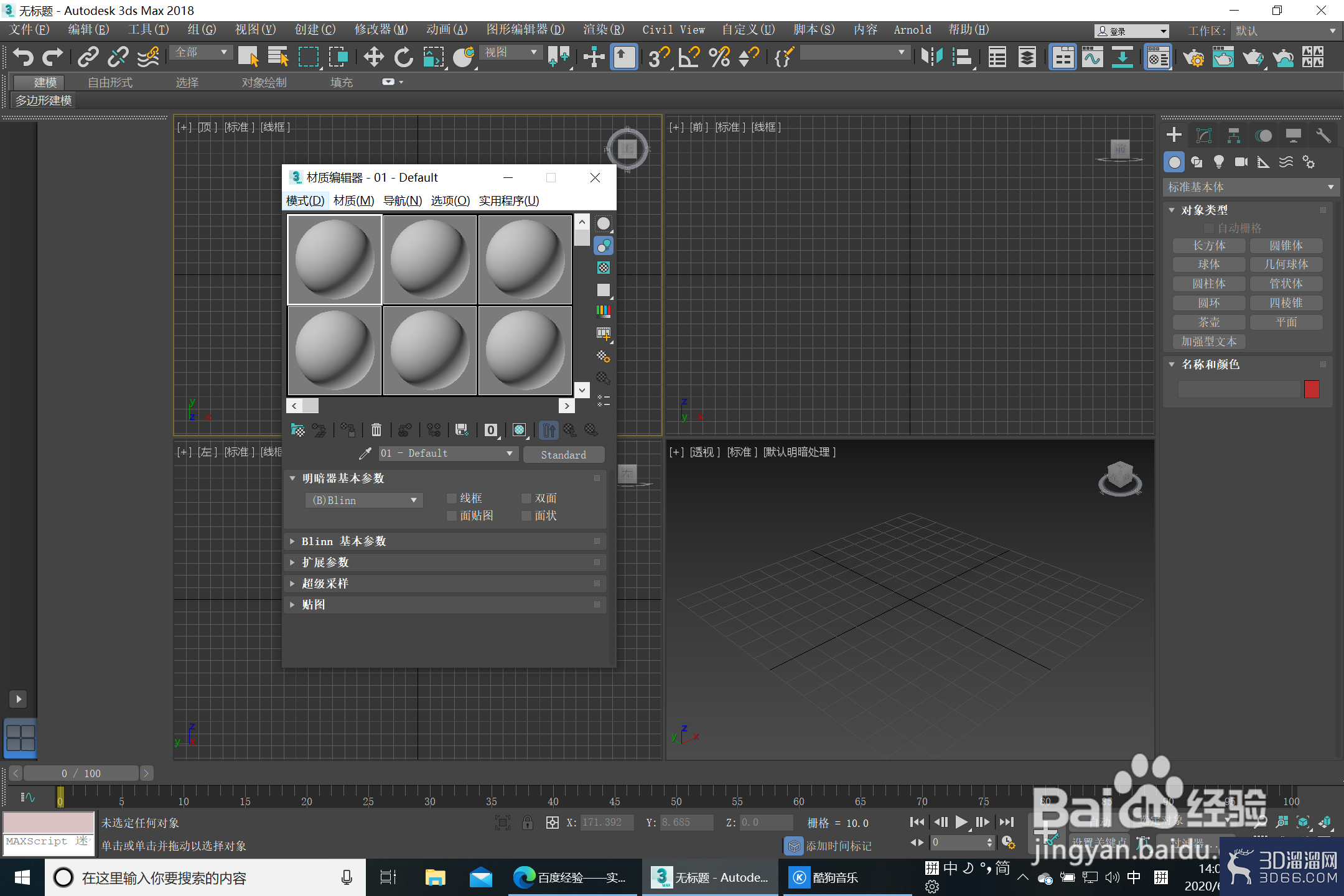Open Render Setup teapot icon
The height and width of the screenshot is (896, 1344).
click(1193, 57)
